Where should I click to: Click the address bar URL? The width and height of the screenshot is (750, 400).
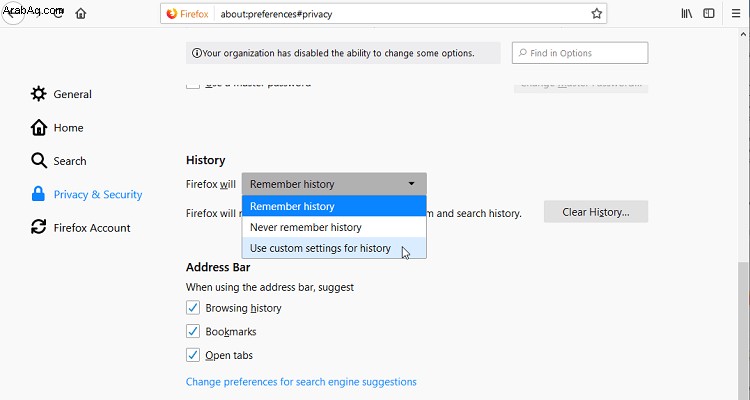coord(276,14)
